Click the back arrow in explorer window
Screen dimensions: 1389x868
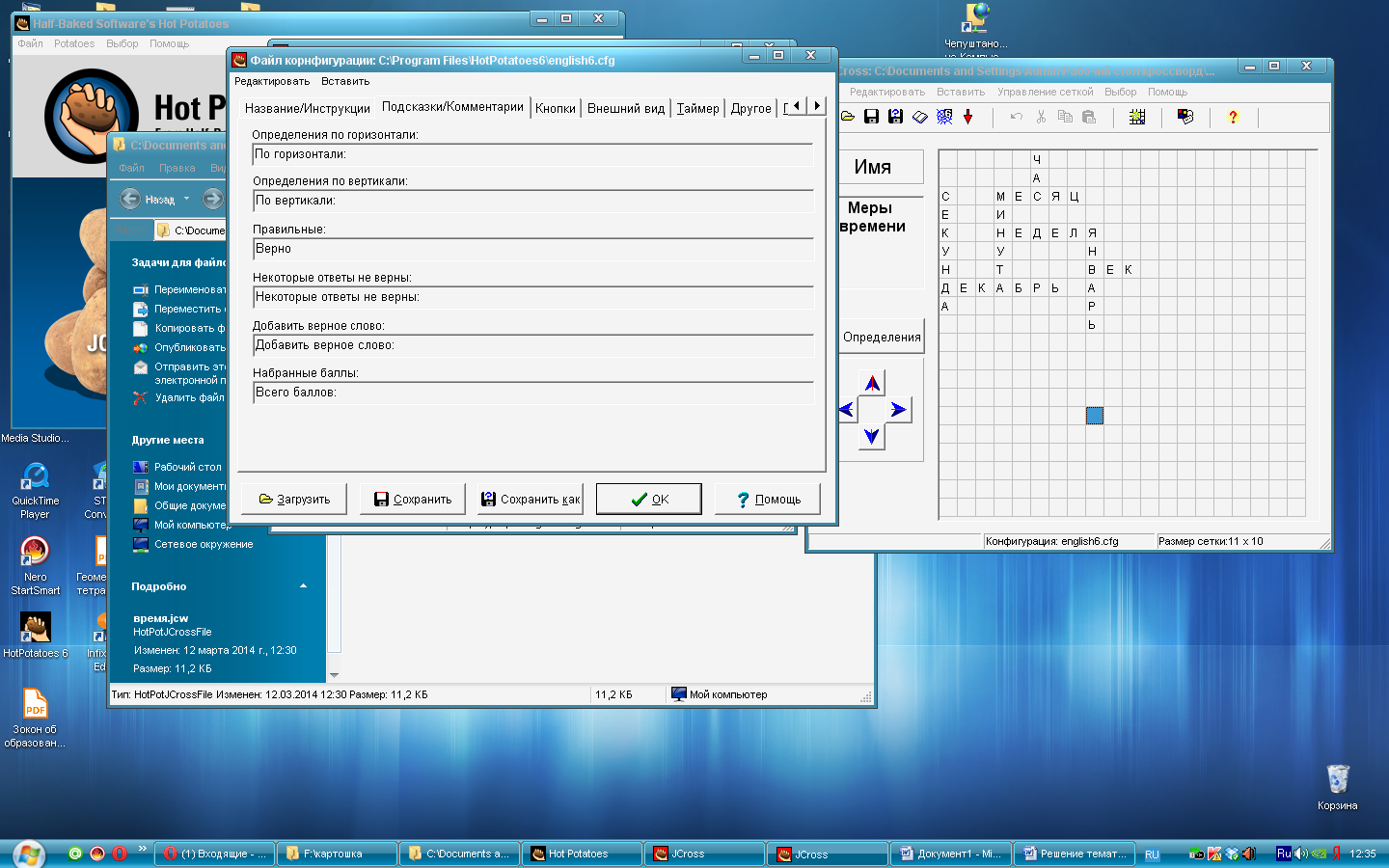point(130,199)
